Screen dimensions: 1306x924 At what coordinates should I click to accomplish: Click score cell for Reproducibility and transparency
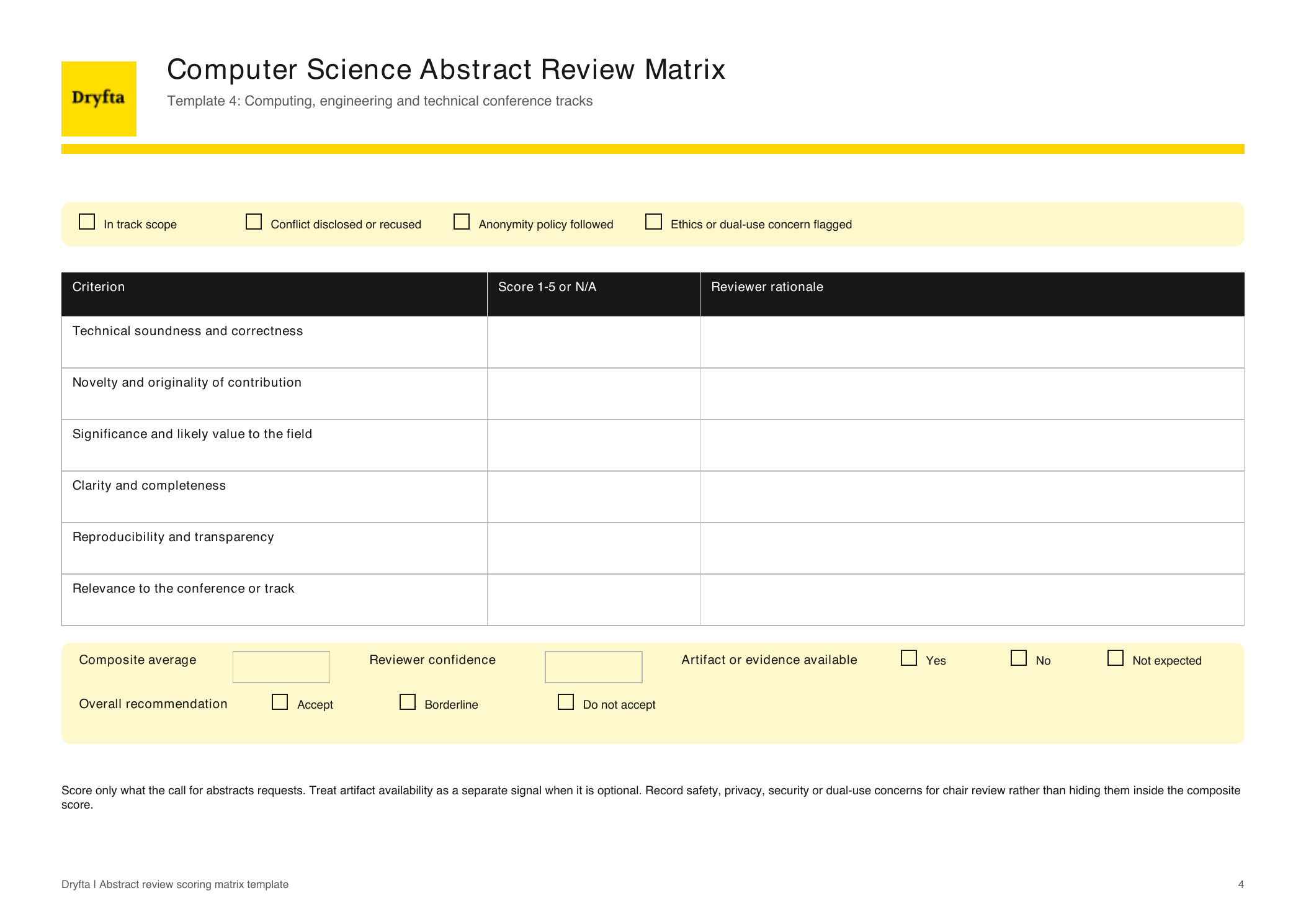click(x=594, y=549)
